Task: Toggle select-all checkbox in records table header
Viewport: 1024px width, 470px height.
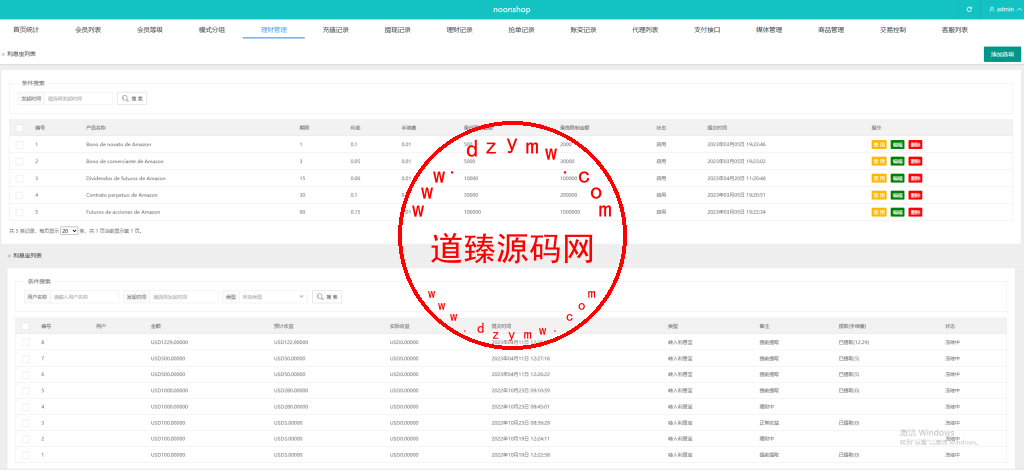Action: (25, 326)
